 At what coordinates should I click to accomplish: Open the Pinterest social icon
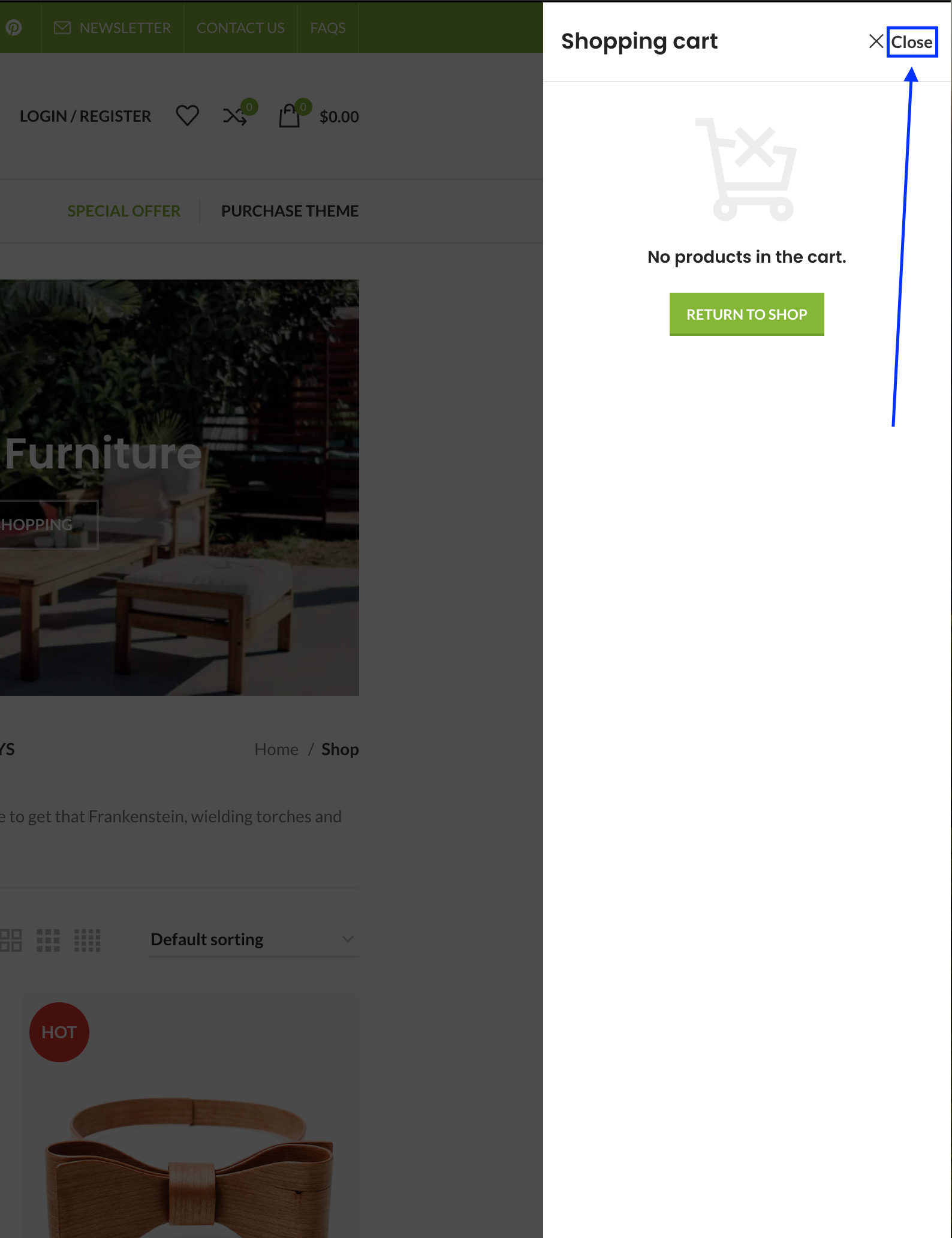coord(13,28)
